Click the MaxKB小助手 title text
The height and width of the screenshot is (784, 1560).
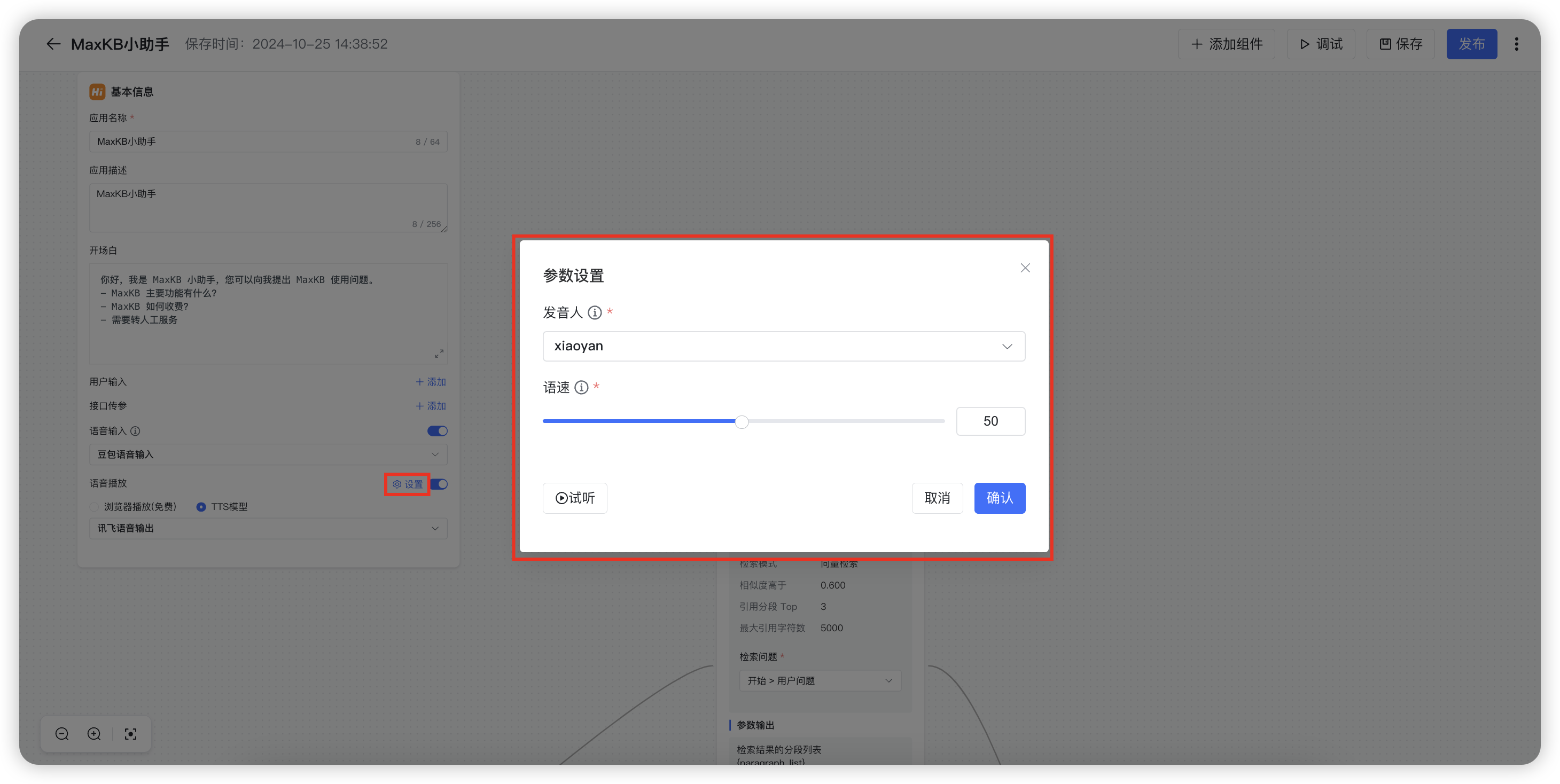pyautogui.click(x=120, y=44)
